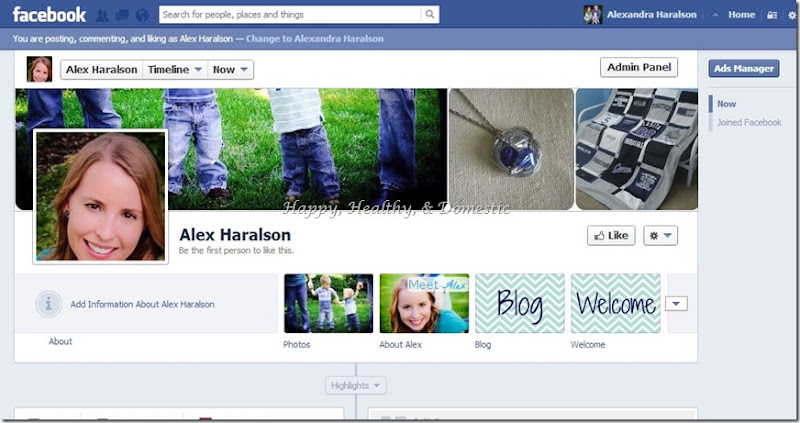800x423 pixels.
Task: Click the Blog caption under tile
Action: tap(483, 344)
